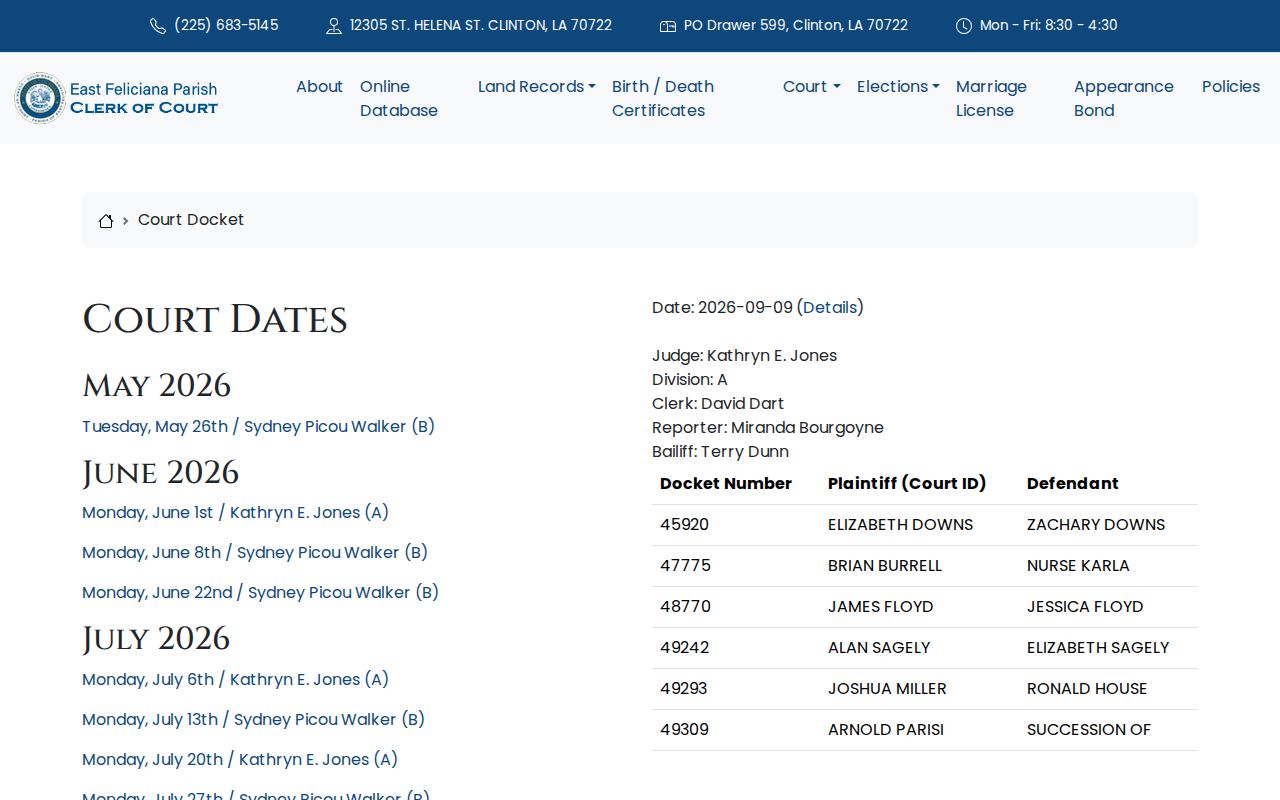1280x800 pixels.
Task: Click plaintiff name BRIAN BURRELL
Action: point(885,566)
